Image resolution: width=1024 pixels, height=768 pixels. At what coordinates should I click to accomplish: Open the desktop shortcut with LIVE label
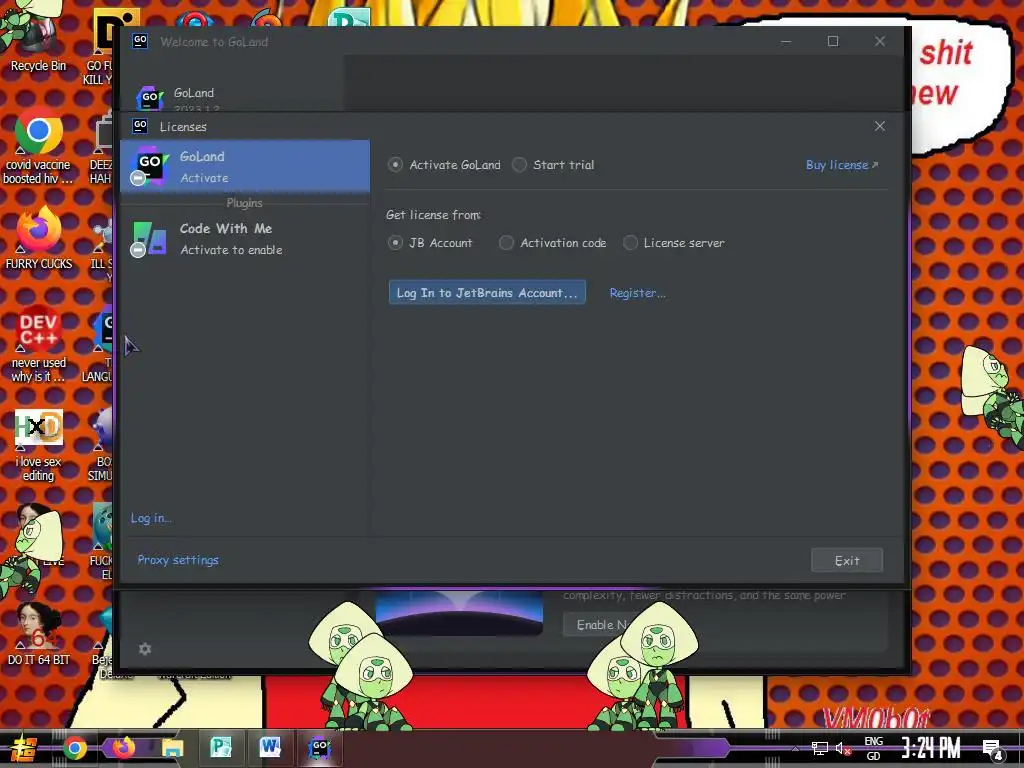(38, 536)
